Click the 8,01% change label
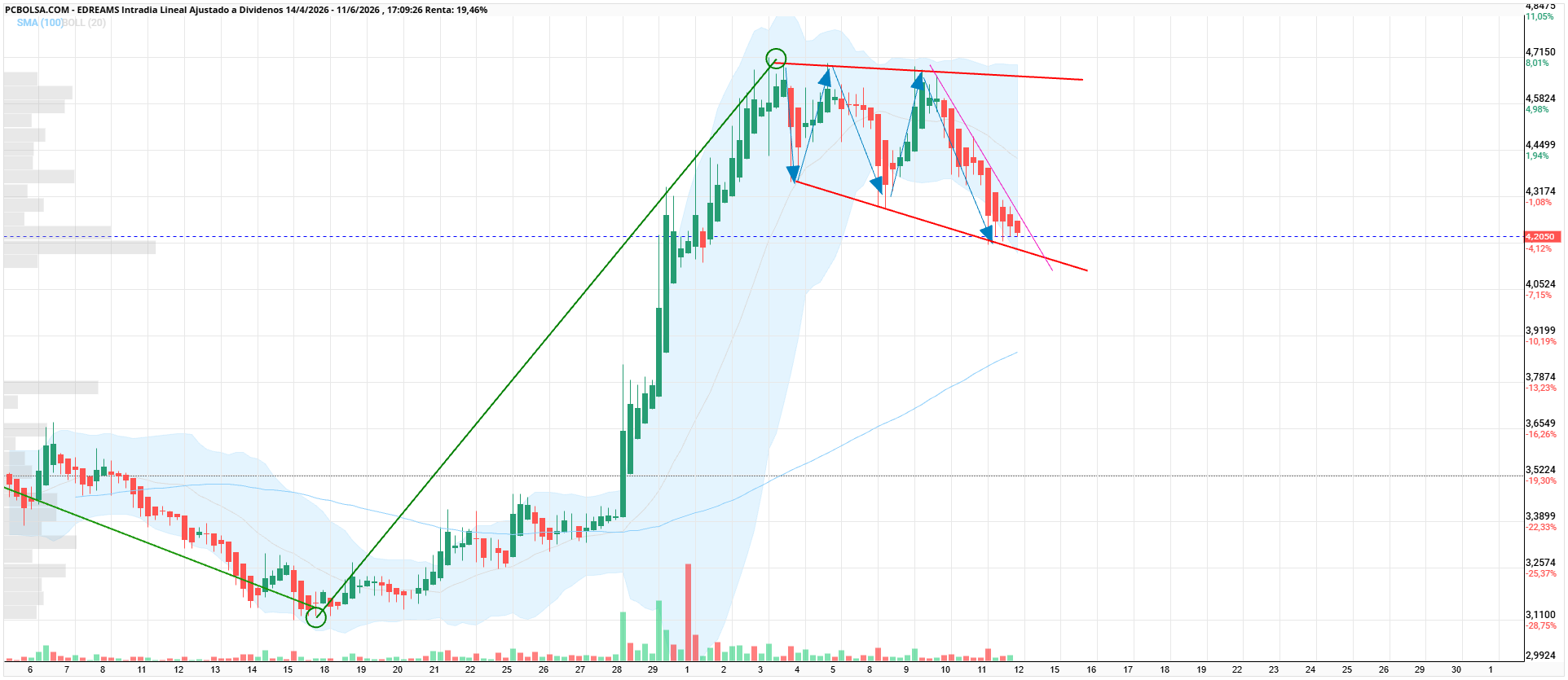The width and height of the screenshot is (1568, 680). pos(1537,63)
